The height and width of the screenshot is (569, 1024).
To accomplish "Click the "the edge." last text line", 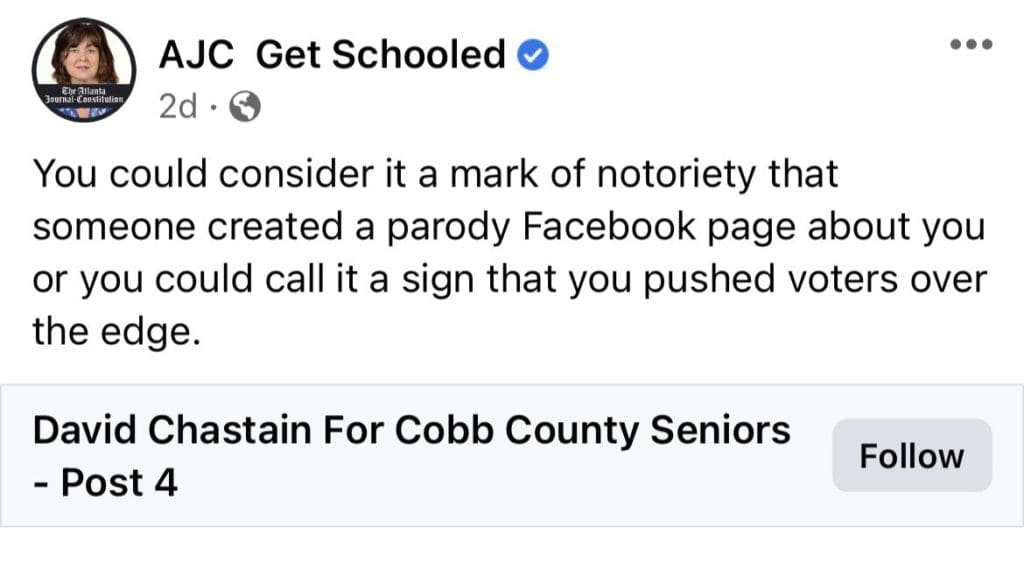I will (116, 332).
